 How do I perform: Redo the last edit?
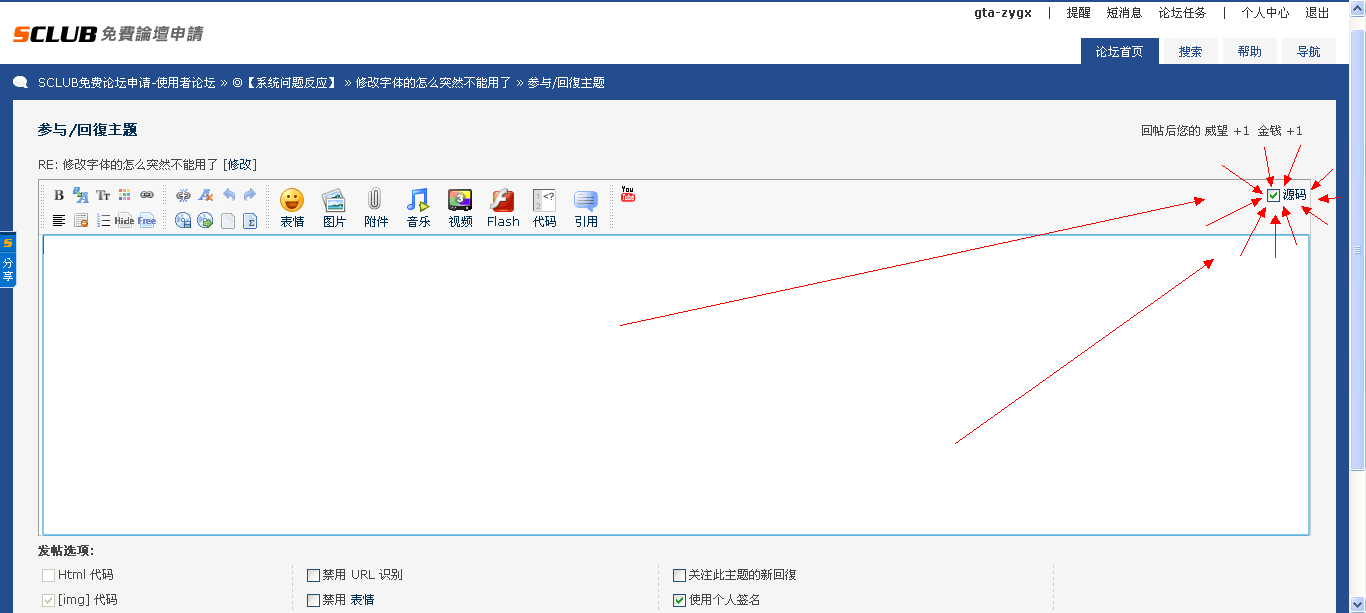250,196
